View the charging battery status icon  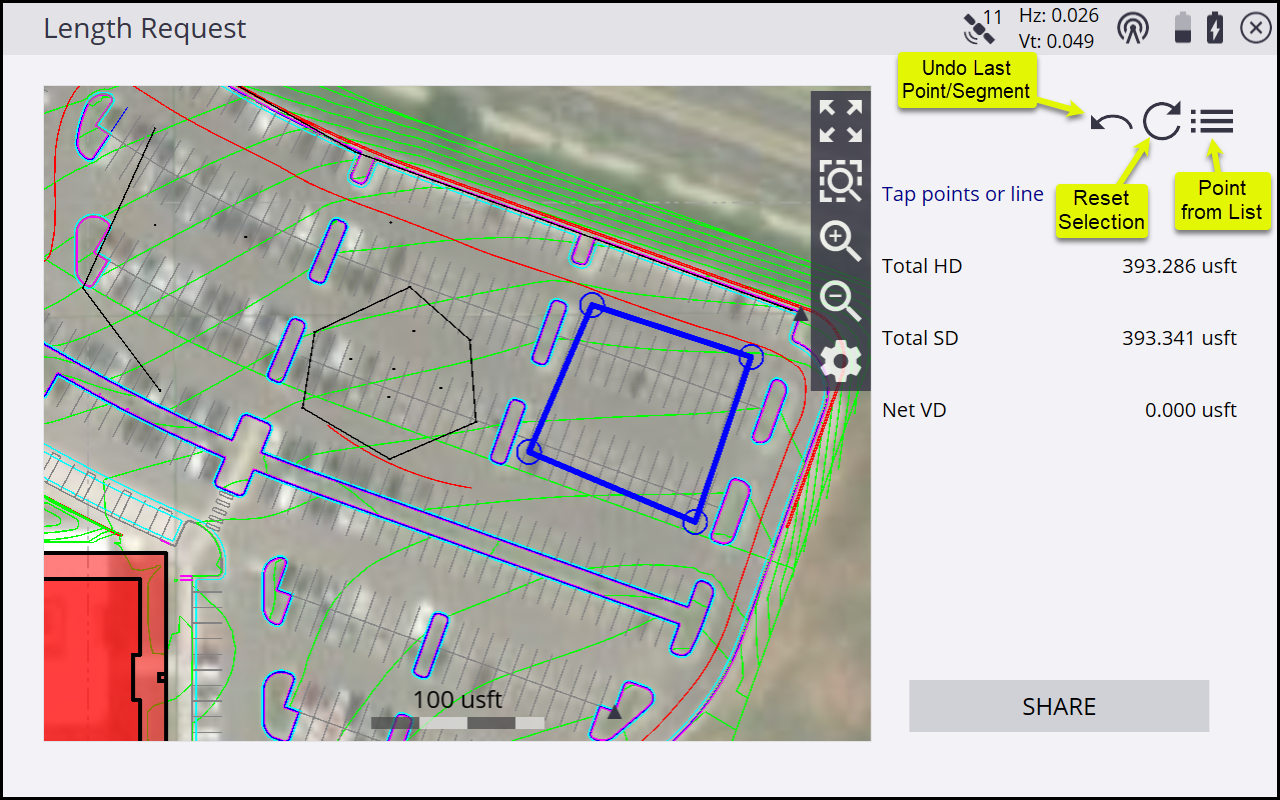coord(1215,28)
